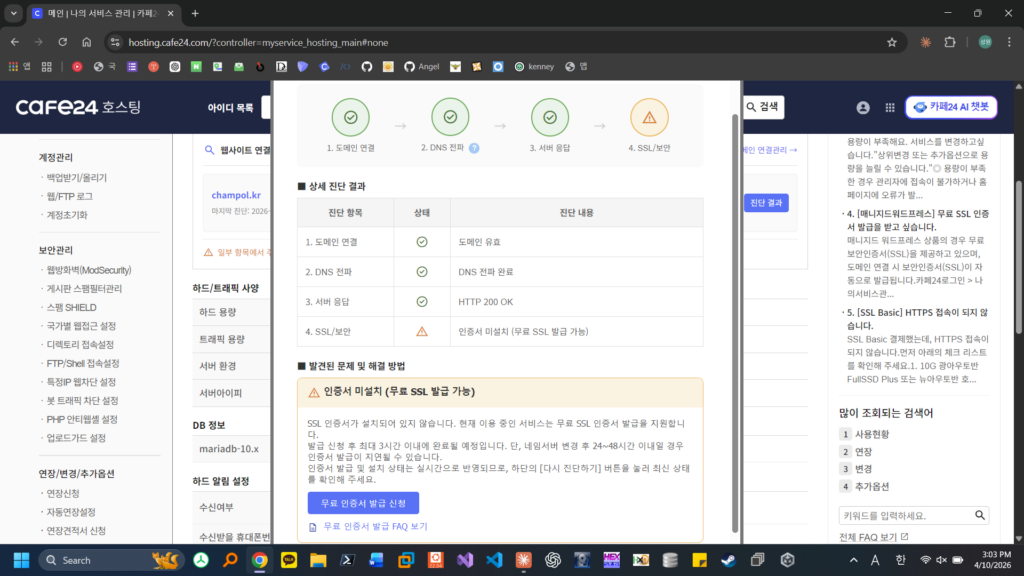Viewport: 1024px width, 576px height.
Task: Open KakaoTalk from the taskbar
Action: tap(289, 560)
